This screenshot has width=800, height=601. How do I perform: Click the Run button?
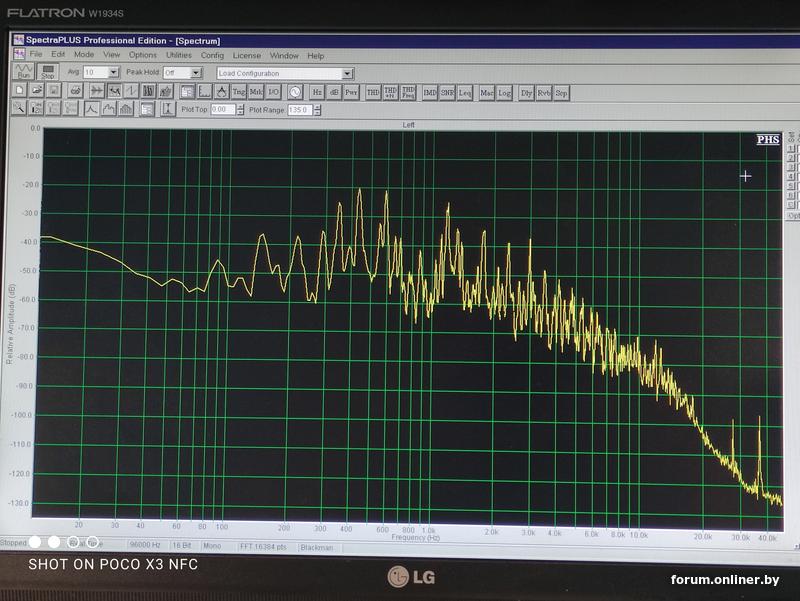[23, 72]
